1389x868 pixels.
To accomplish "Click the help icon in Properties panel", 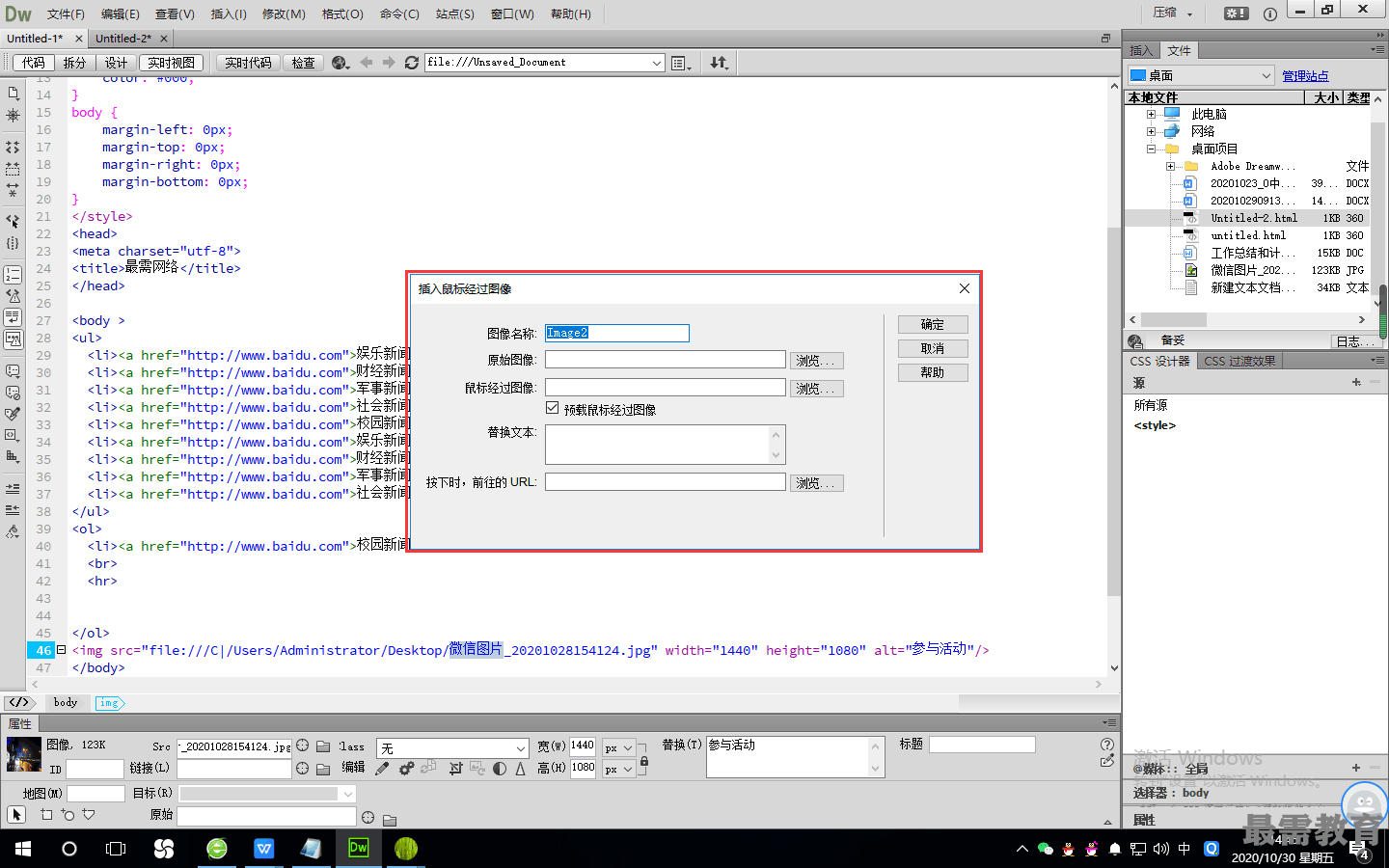I will coord(1106,745).
